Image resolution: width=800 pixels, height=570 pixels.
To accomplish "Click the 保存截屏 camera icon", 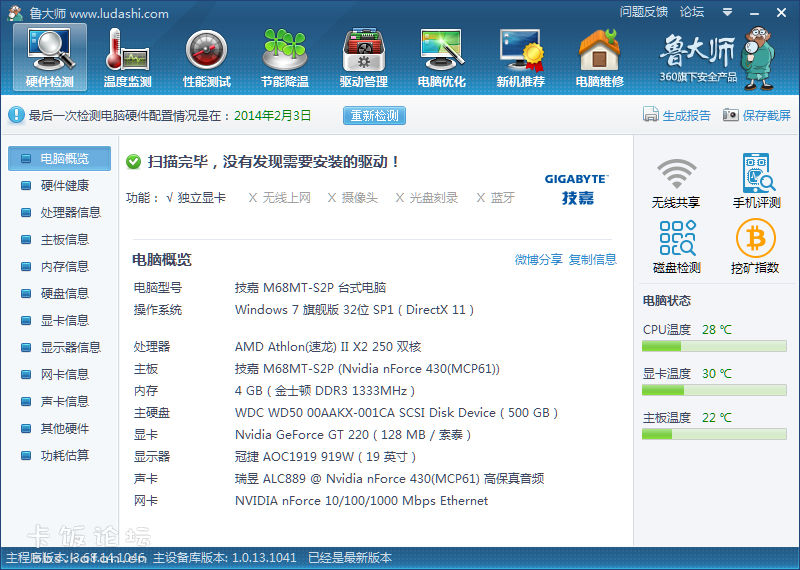I will (731, 115).
